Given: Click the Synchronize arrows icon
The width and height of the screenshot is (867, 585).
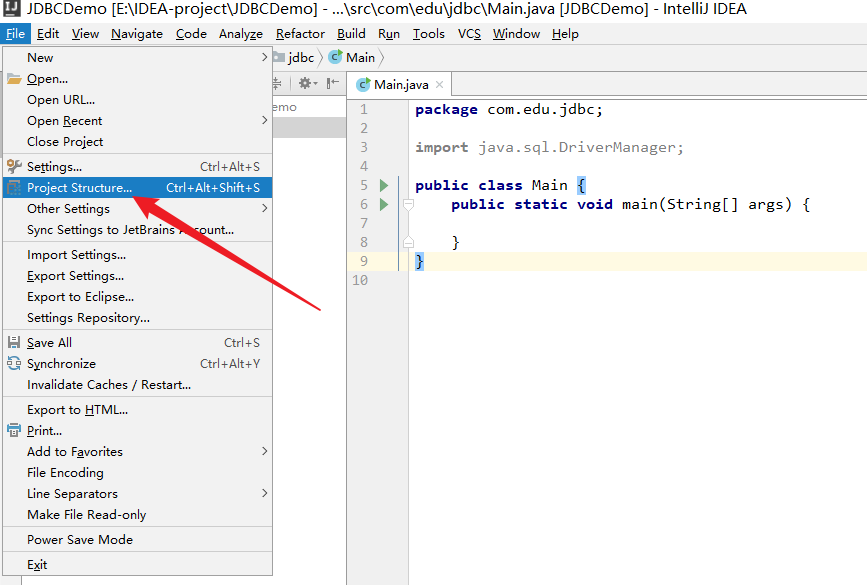Looking at the screenshot, I should pos(14,363).
